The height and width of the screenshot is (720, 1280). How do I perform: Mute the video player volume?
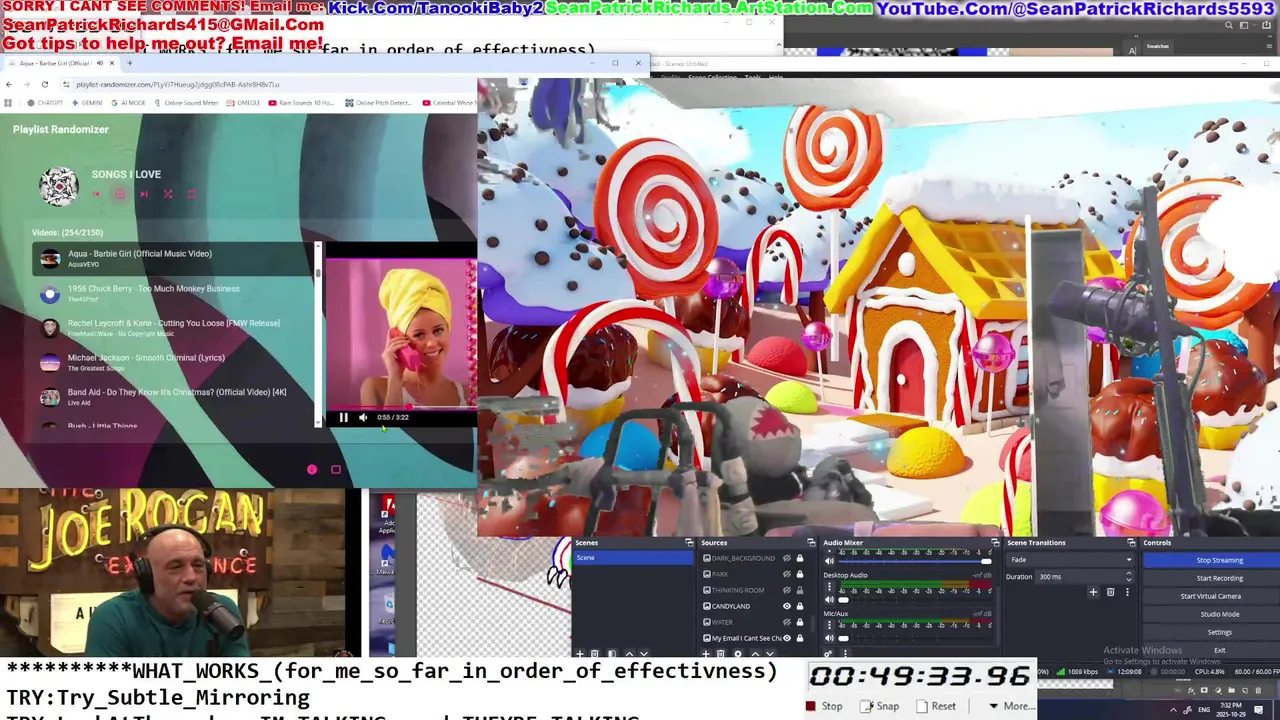tap(362, 417)
